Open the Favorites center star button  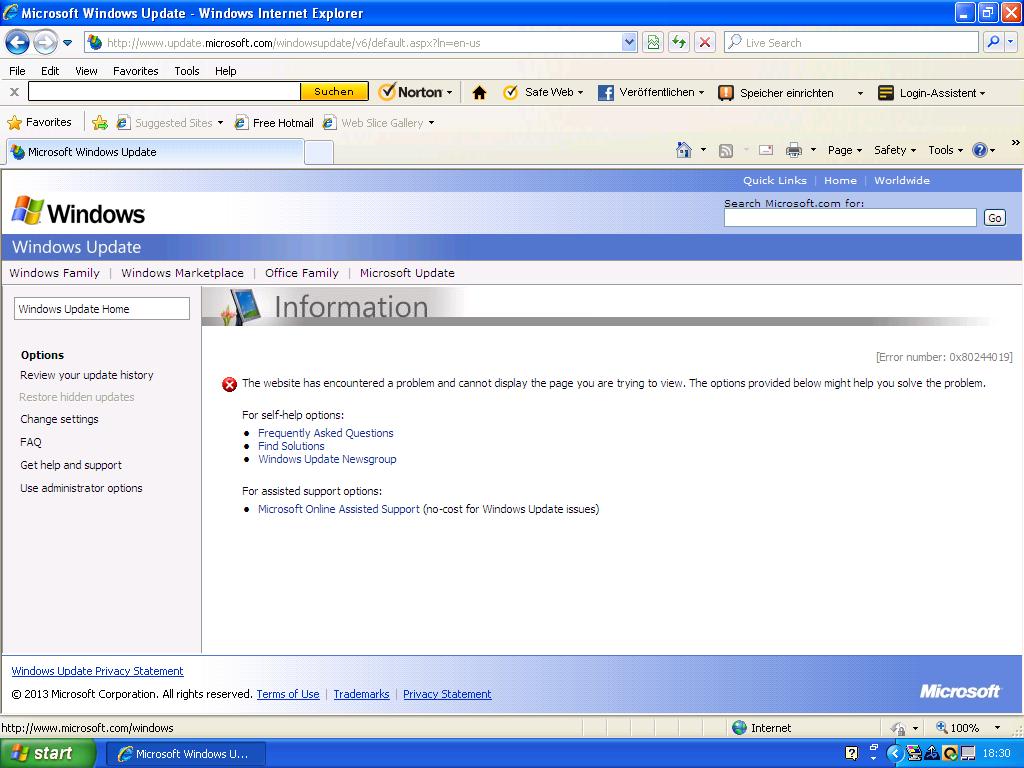(39, 122)
